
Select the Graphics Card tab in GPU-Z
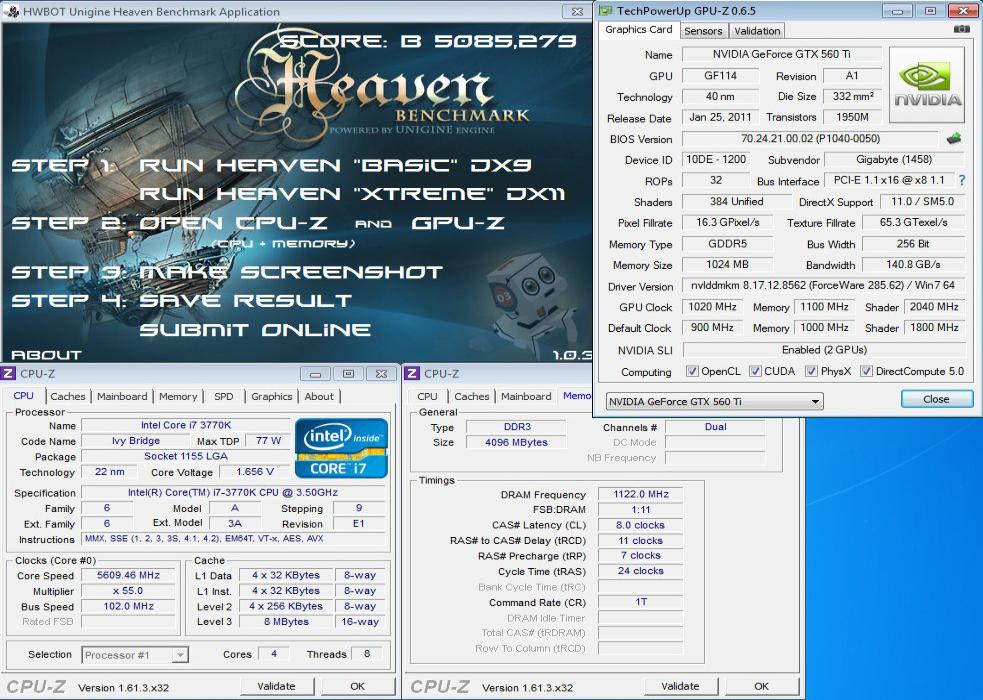click(638, 29)
